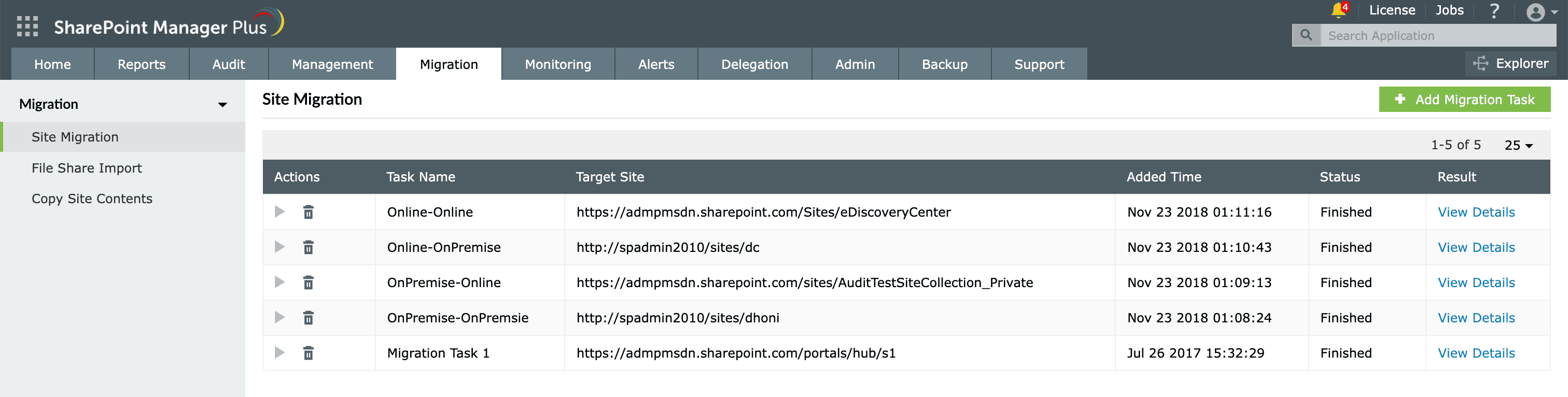Open the 25 rows-per-page dropdown
This screenshot has width=1568, height=397.
pyautogui.click(x=1518, y=145)
